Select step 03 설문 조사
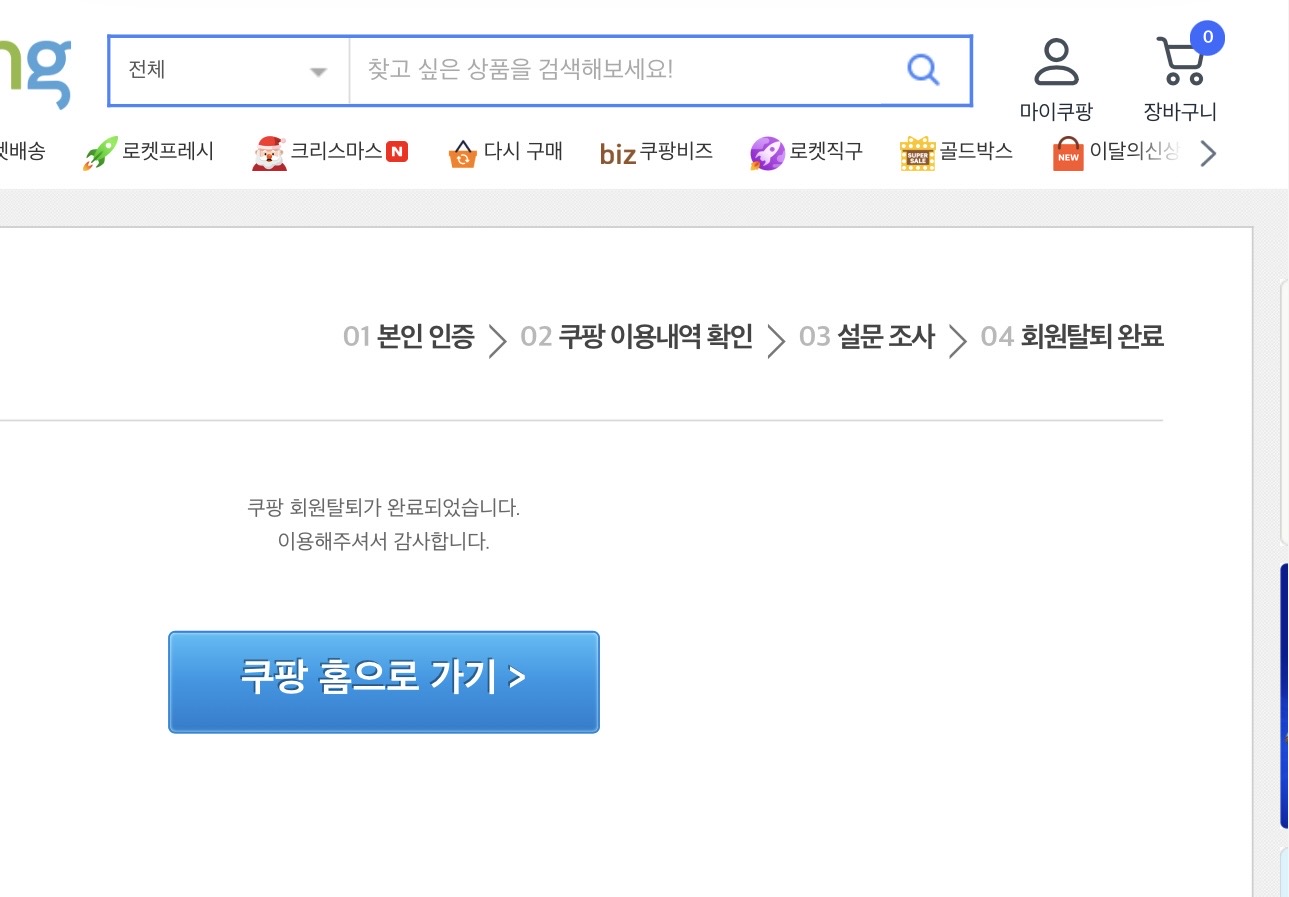Viewport: 1289px width, 897px height. (866, 337)
